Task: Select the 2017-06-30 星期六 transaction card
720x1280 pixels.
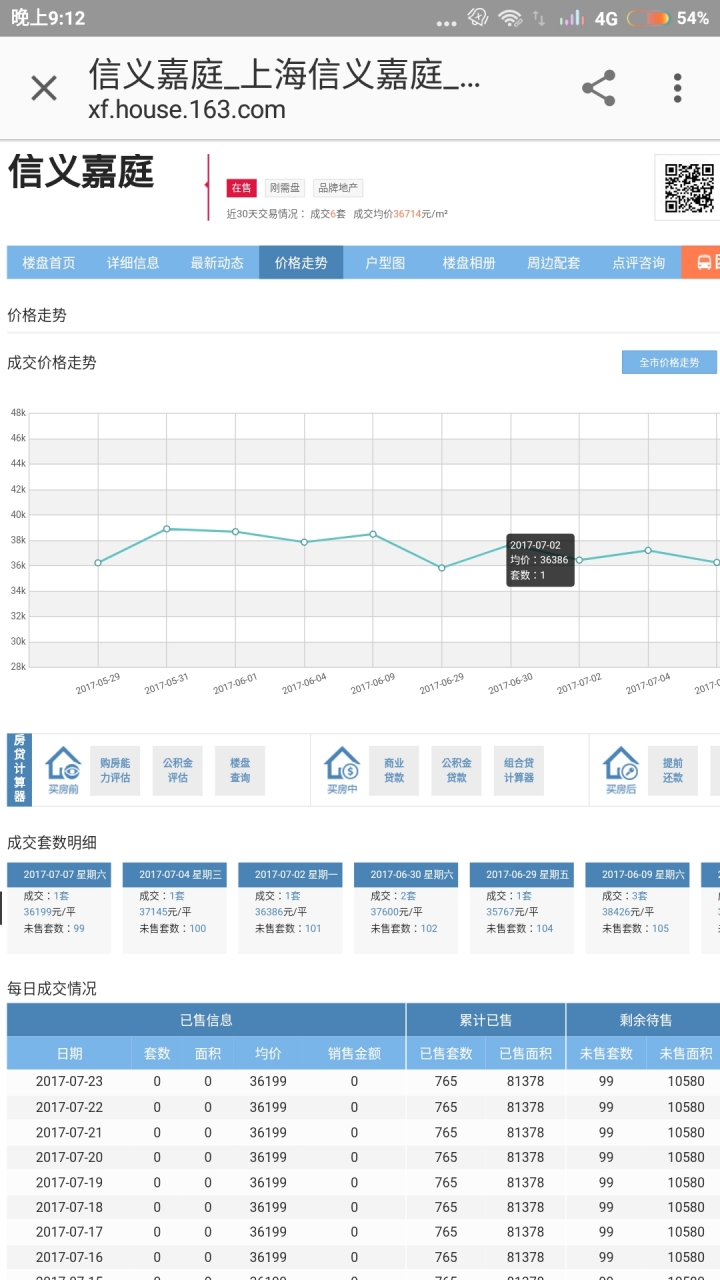Action: point(406,908)
